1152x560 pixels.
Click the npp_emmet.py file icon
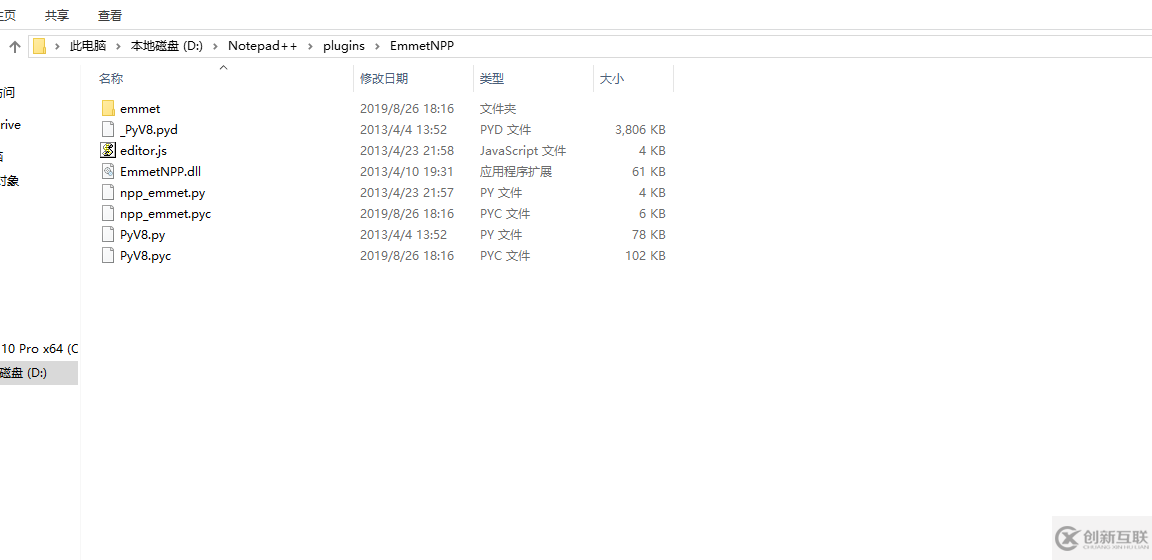(x=108, y=193)
